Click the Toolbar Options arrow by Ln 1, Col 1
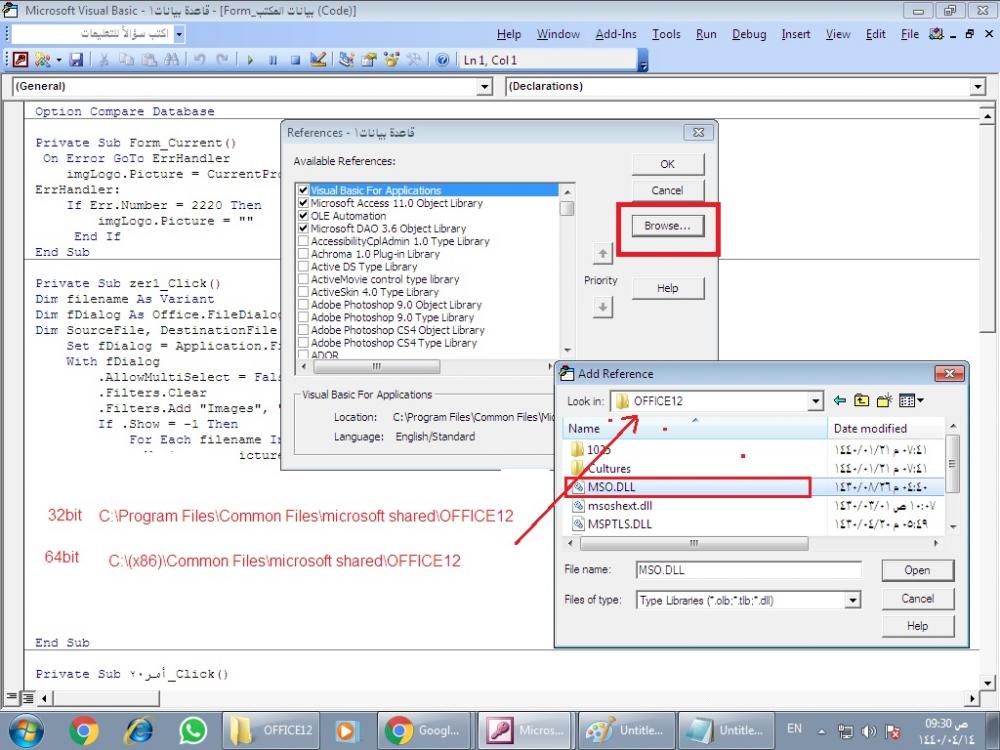 tap(643, 61)
